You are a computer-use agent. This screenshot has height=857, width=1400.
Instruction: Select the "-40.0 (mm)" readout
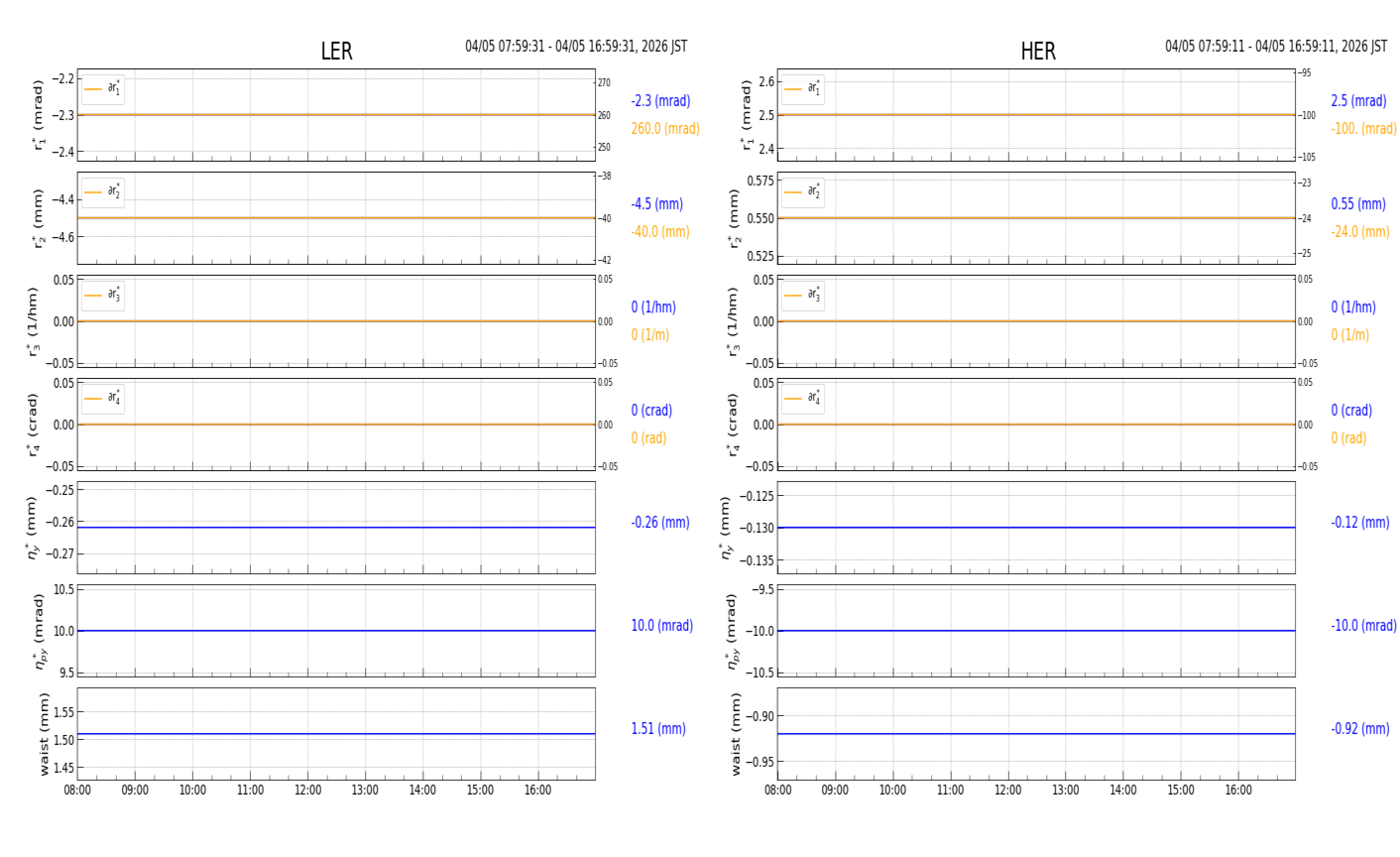coord(660,232)
